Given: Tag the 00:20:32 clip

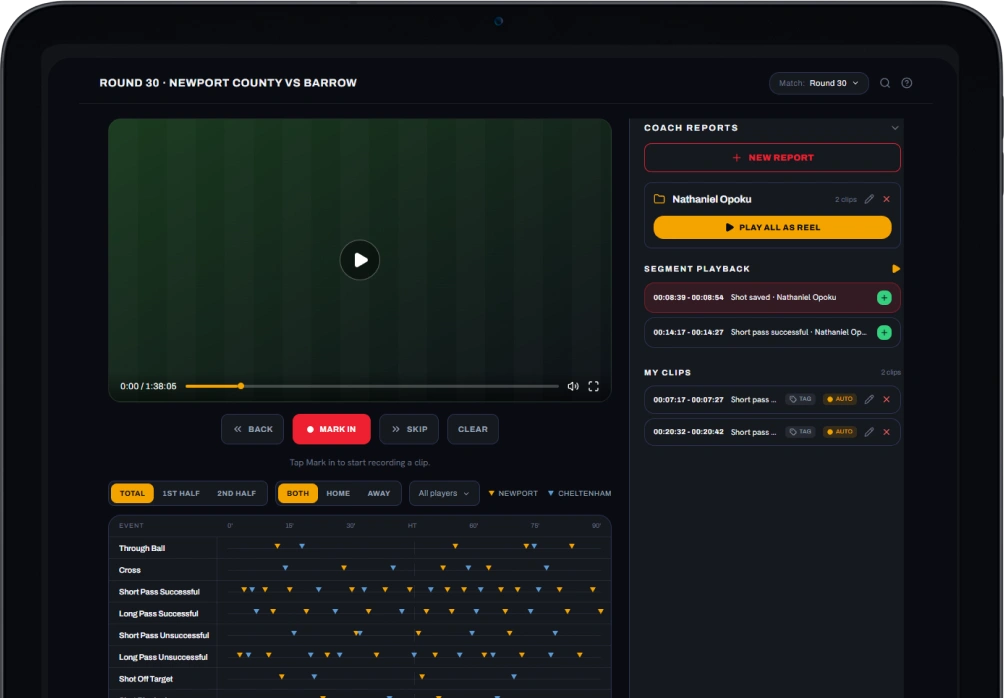Looking at the screenshot, I should [800, 432].
